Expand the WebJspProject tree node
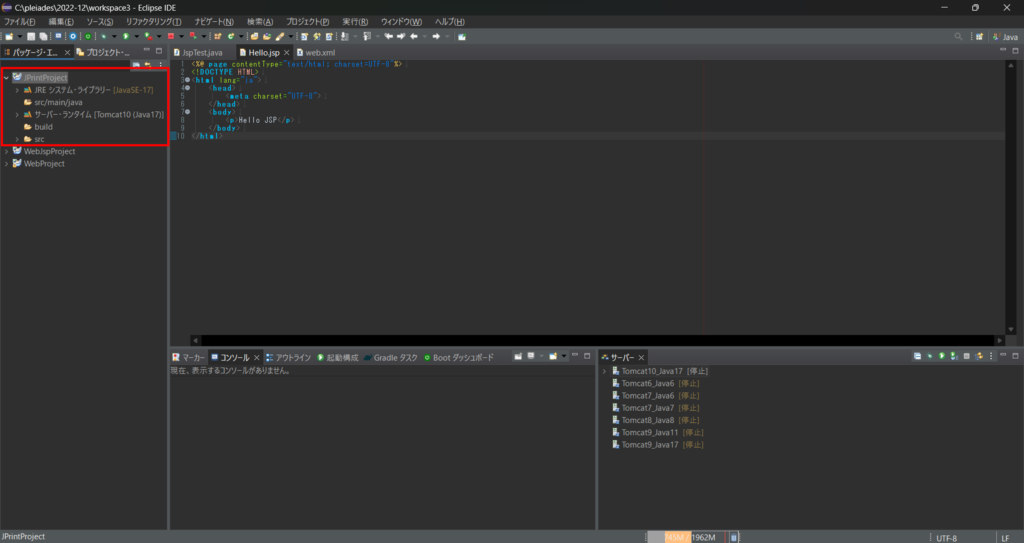This screenshot has width=1024, height=543. coord(6,151)
